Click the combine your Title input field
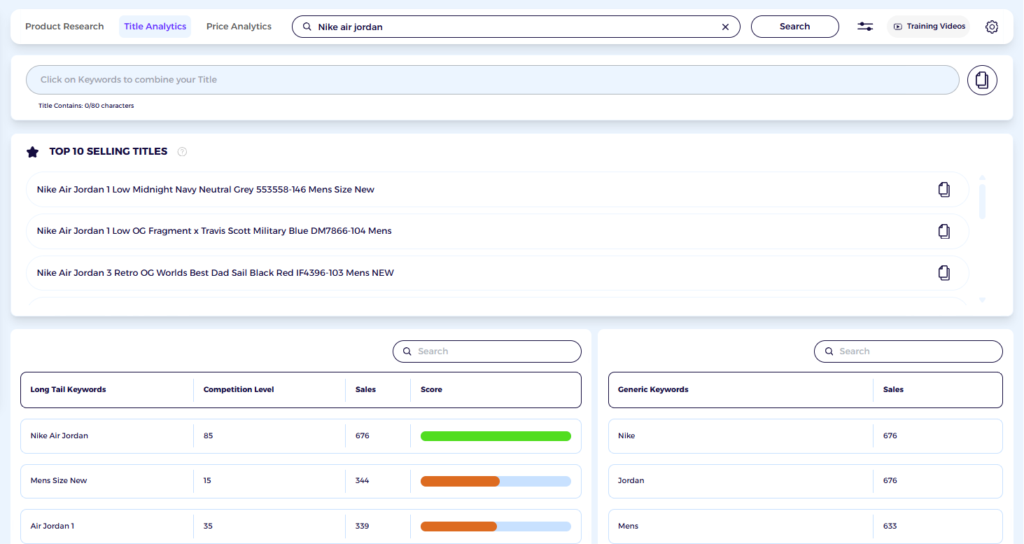Image resolution: width=1024 pixels, height=544 pixels. [x=492, y=80]
